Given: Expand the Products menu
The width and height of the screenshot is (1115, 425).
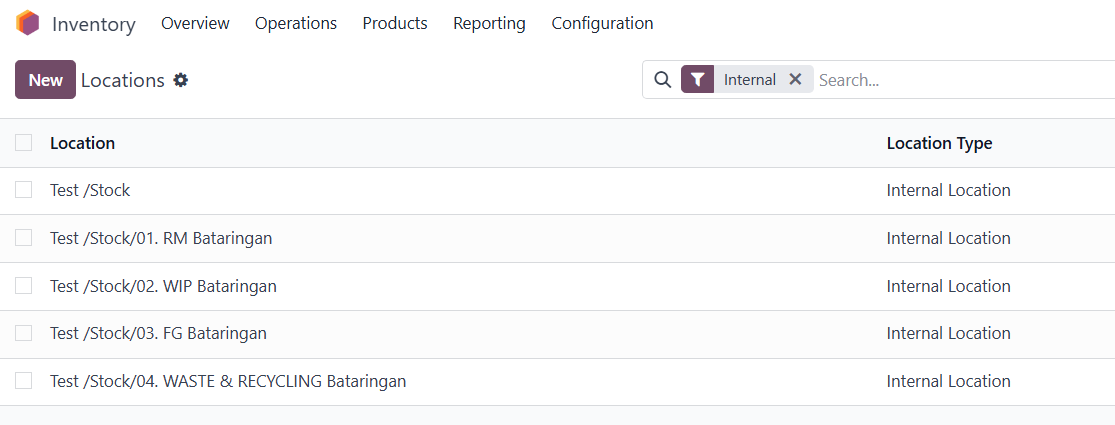Looking at the screenshot, I should pyautogui.click(x=395, y=23).
